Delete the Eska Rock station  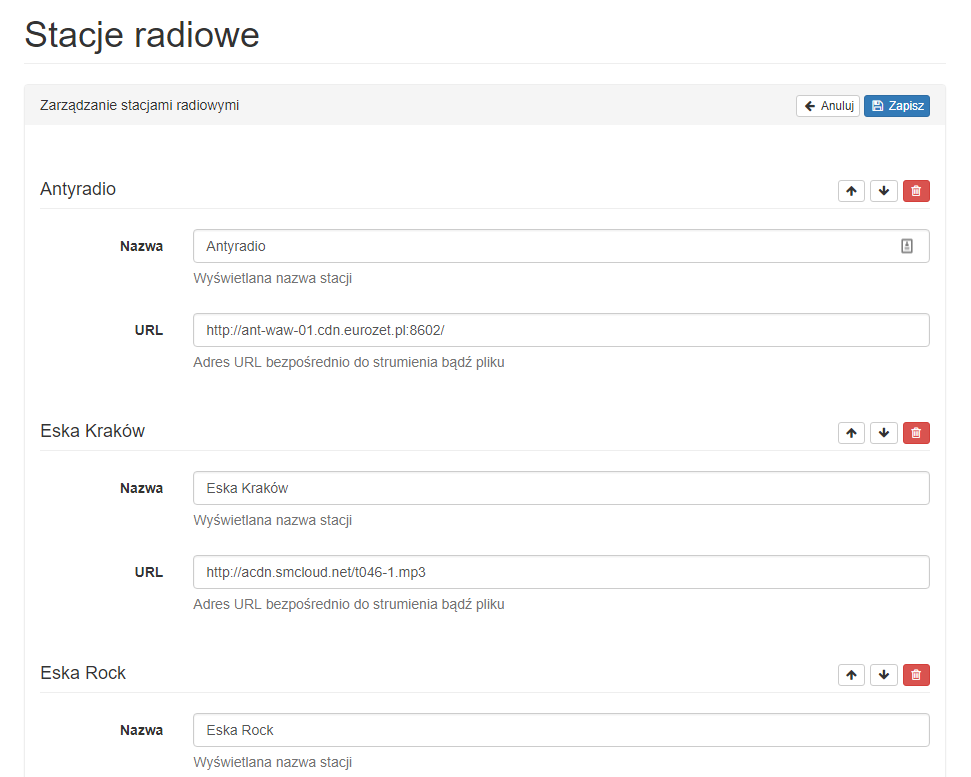(916, 675)
